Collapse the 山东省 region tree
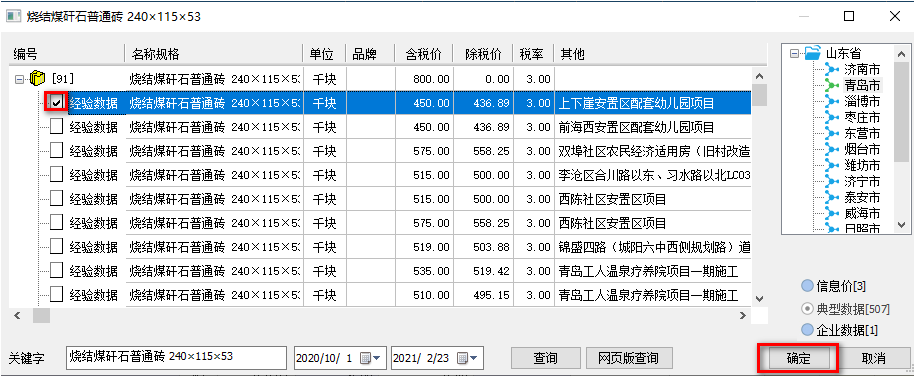Viewport: 916px width, 377px height. coord(794,53)
